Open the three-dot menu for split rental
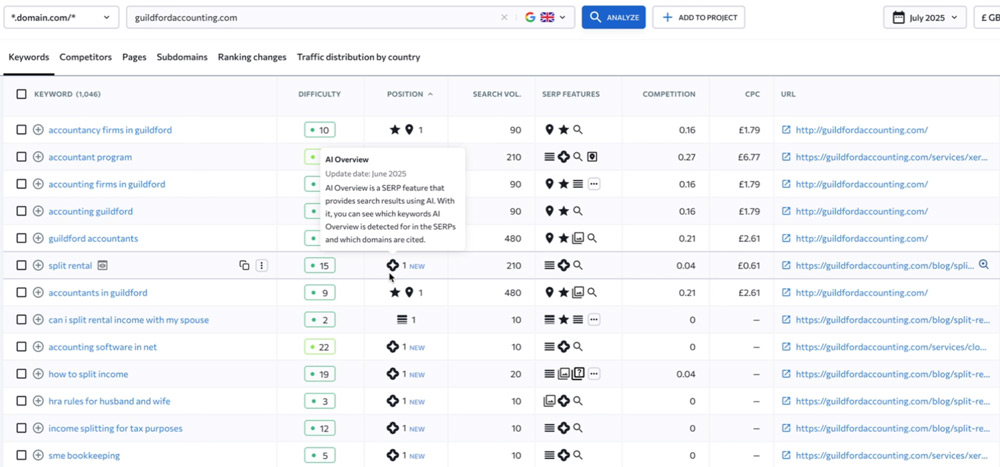The width and height of the screenshot is (1000, 467). pos(261,265)
